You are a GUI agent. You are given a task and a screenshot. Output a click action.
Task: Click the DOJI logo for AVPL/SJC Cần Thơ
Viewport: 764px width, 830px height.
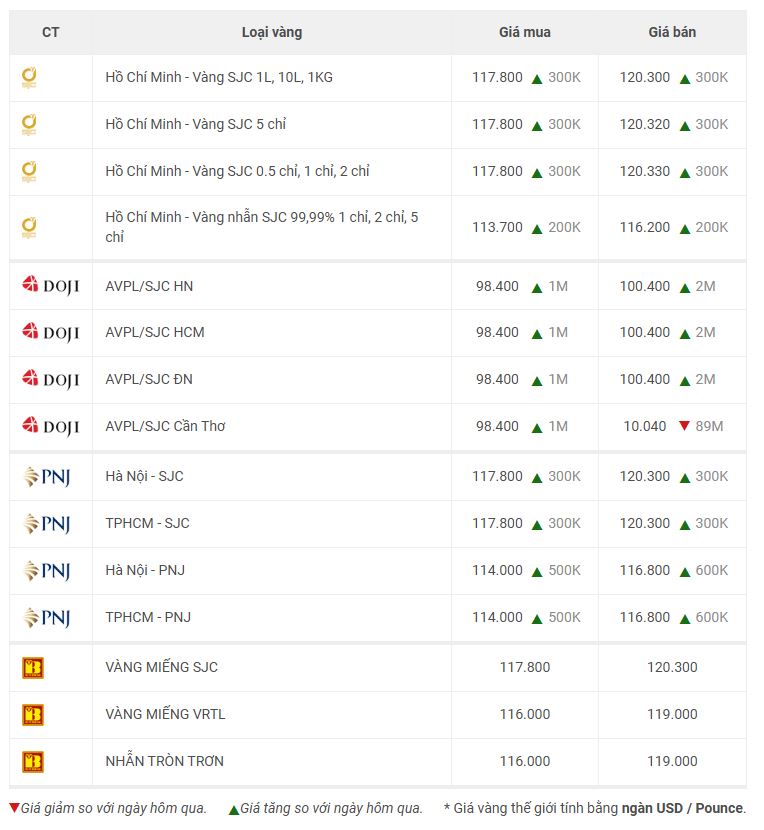tap(51, 426)
